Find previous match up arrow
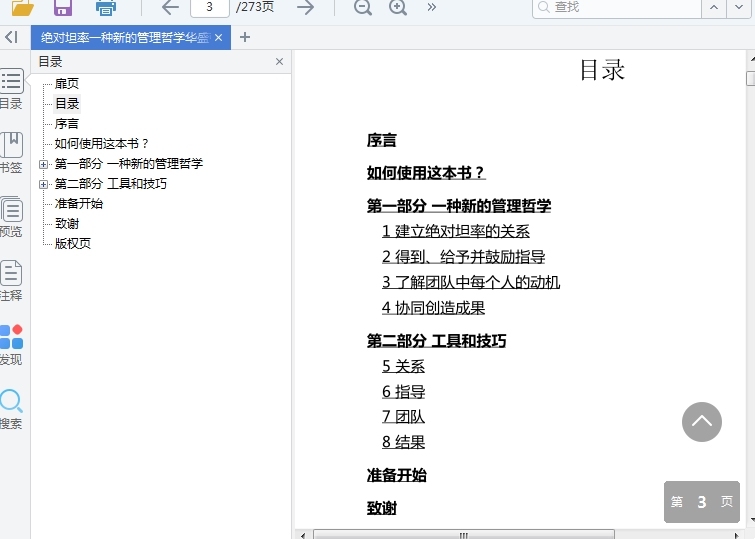The height and width of the screenshot is (539, 755). 714,8
